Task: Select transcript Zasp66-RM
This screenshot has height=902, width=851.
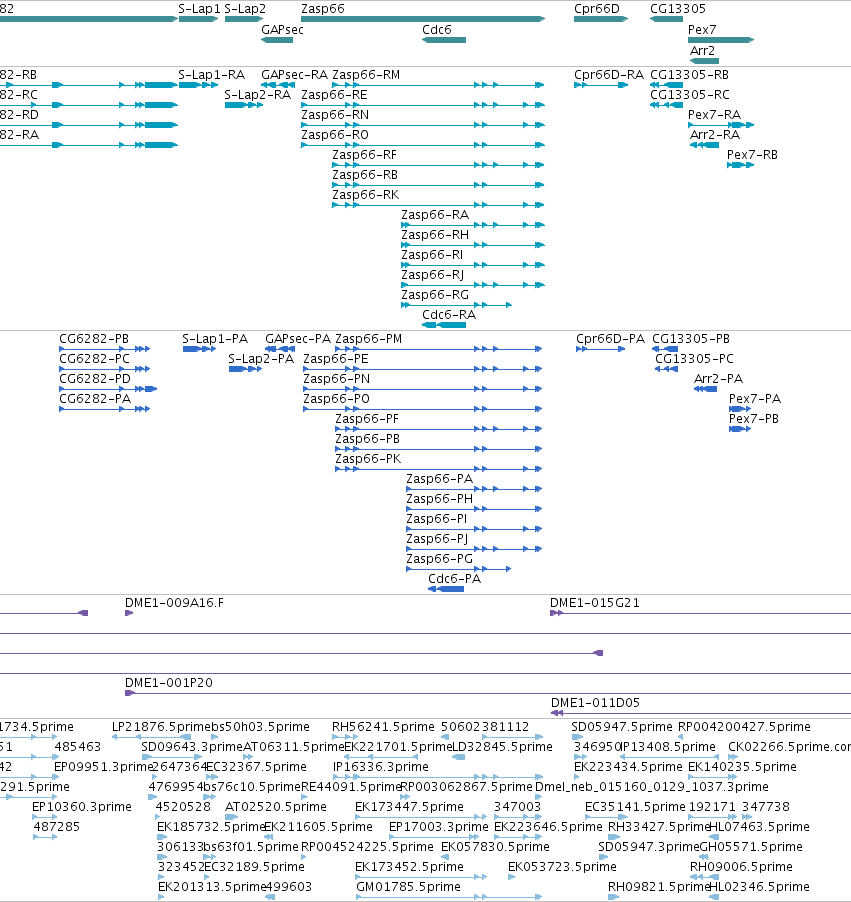Action: coord(438,85)
